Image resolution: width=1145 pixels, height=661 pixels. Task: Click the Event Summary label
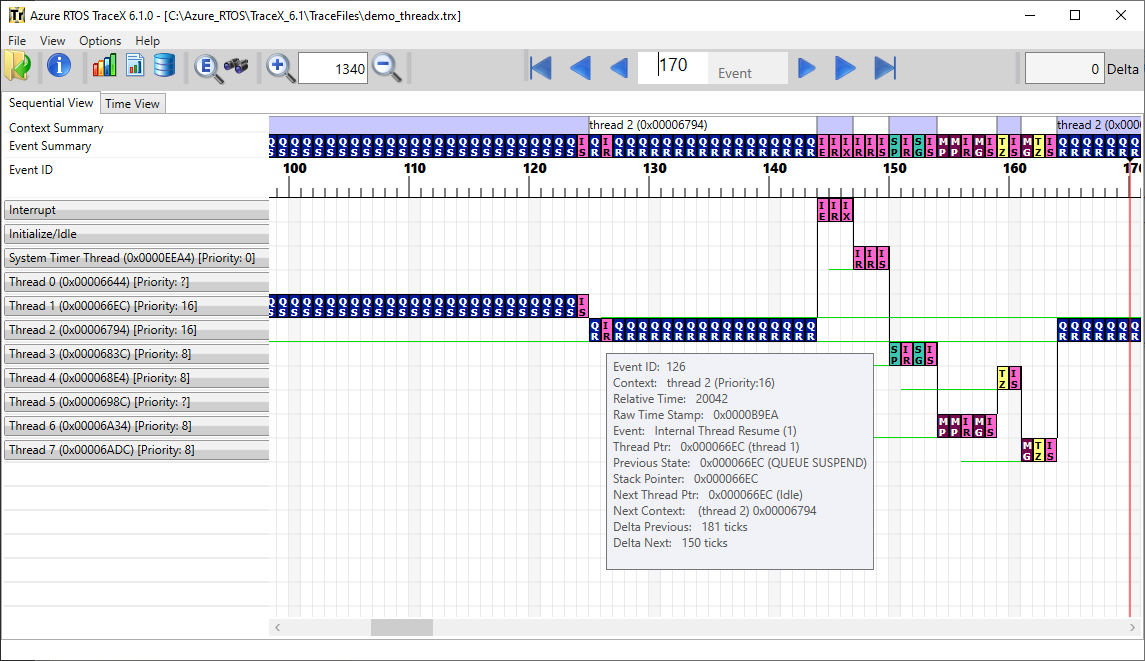50,146
